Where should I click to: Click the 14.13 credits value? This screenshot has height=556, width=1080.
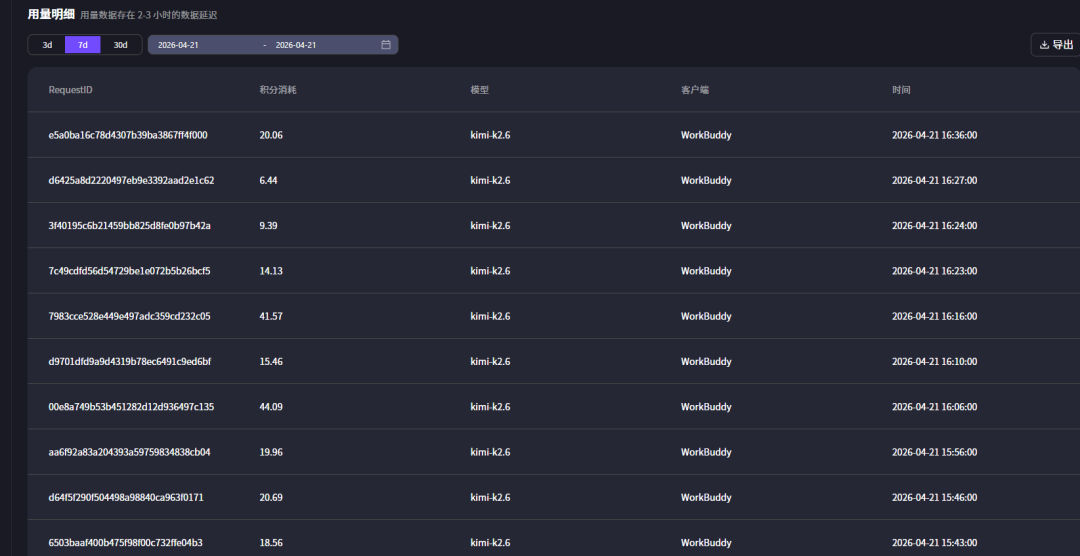point(271,271)
